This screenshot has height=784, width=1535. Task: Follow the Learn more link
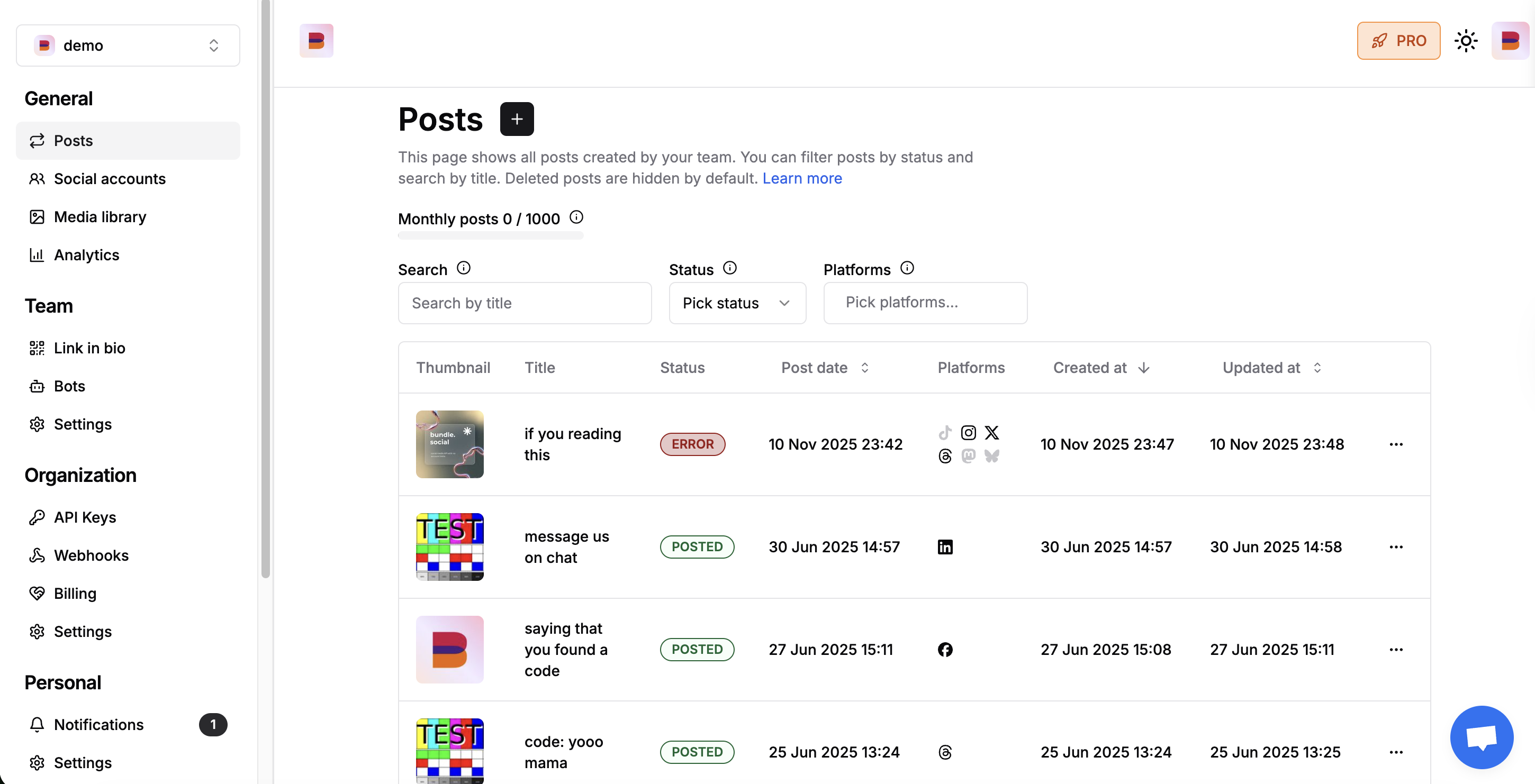tap(801, 178)
